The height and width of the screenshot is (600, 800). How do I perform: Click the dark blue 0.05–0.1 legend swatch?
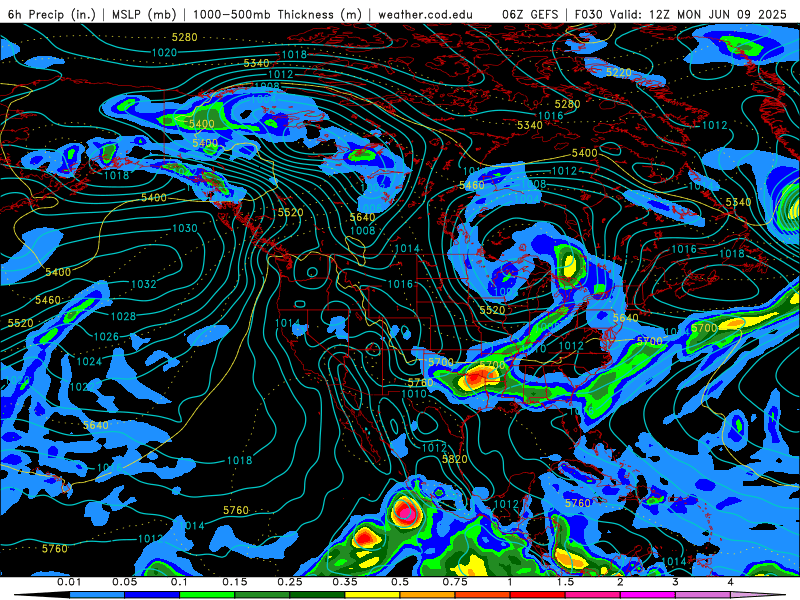point(152,595)
